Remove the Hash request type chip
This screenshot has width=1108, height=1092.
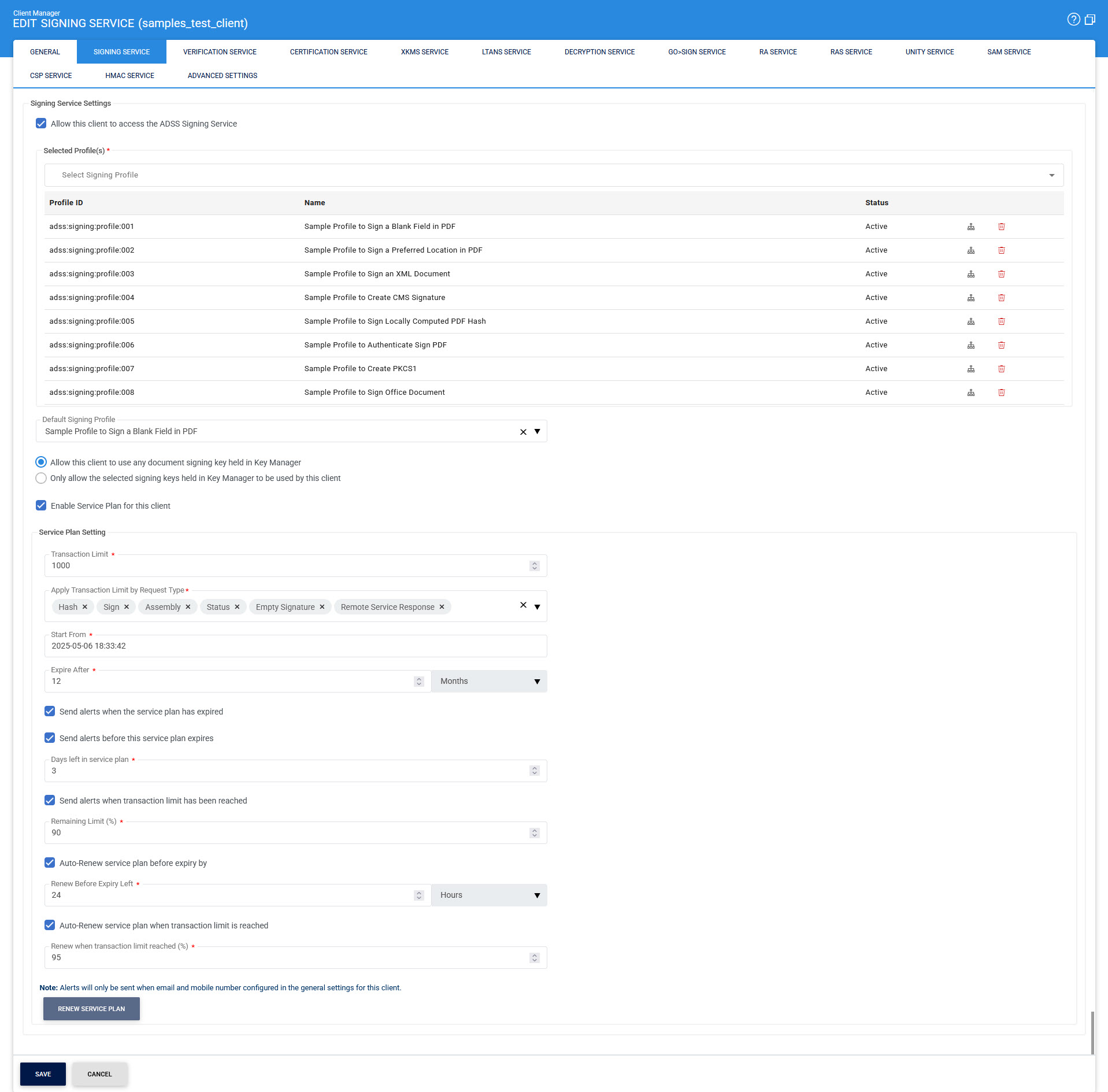click(85, 607)
